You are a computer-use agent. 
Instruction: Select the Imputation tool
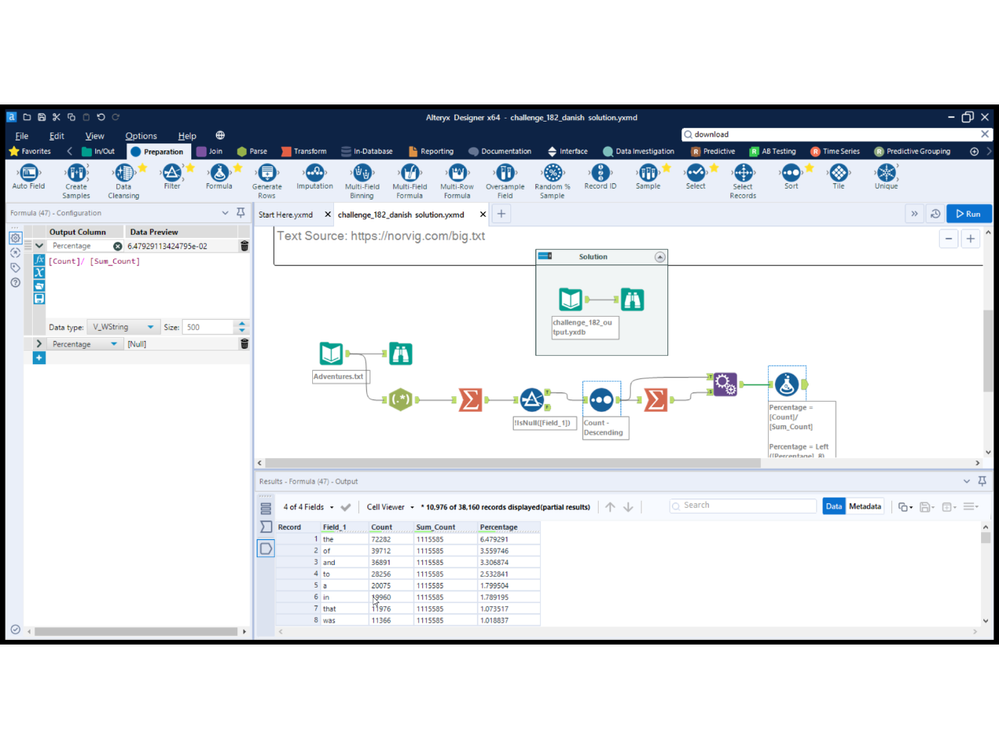(x=315, y=177)
